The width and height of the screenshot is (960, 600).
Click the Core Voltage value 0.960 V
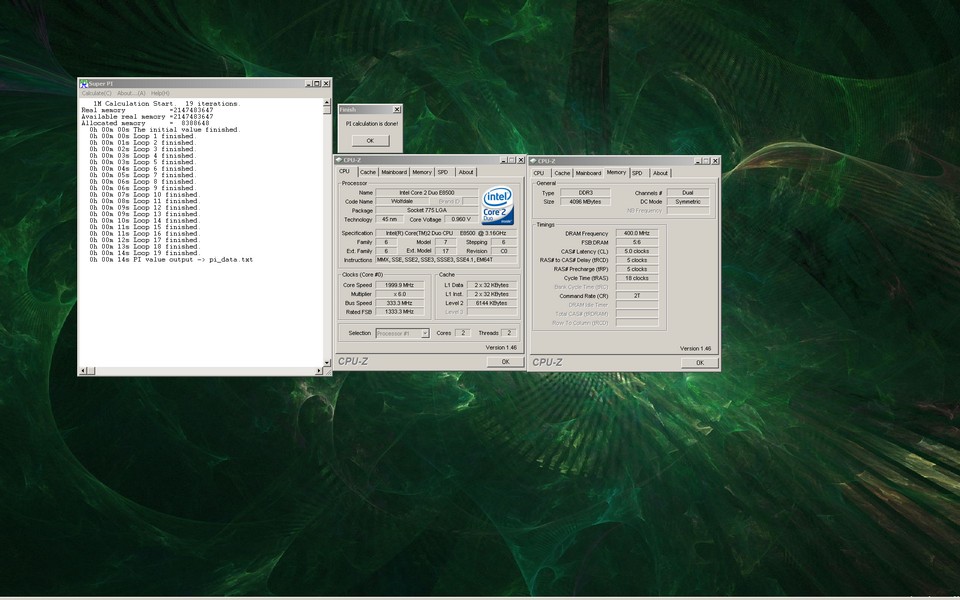[460, 219]
